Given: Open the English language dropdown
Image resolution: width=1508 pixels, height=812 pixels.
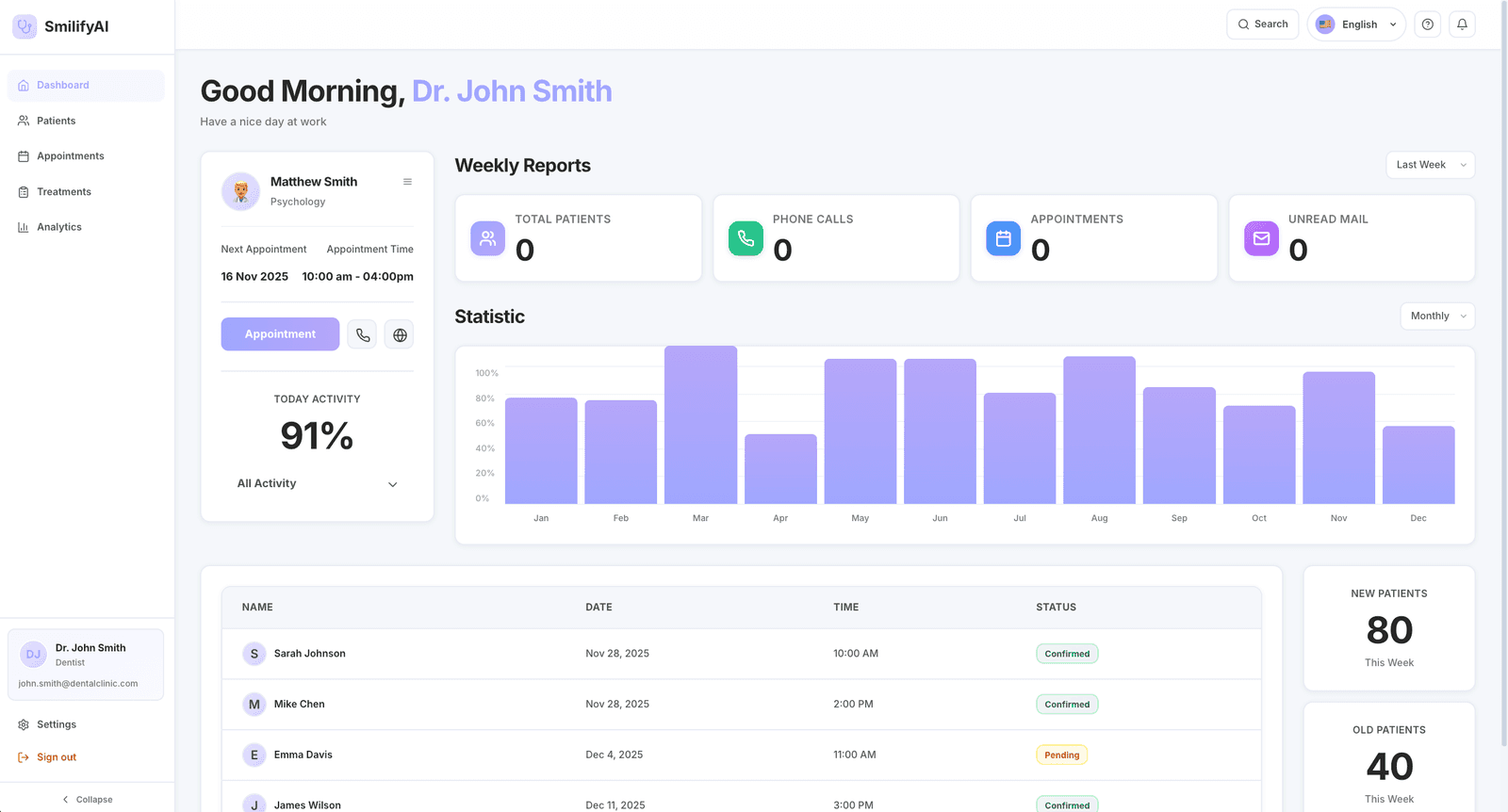Looking at the screenshot, I should click(1356, 24).
